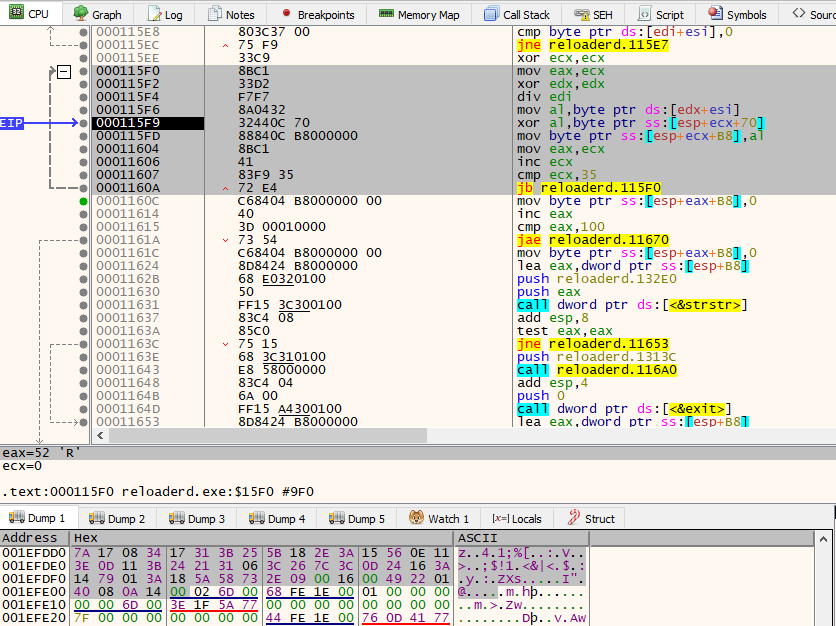Select the push reloaderd.132E0 instruction
The image size is (836, 626).
597,279
